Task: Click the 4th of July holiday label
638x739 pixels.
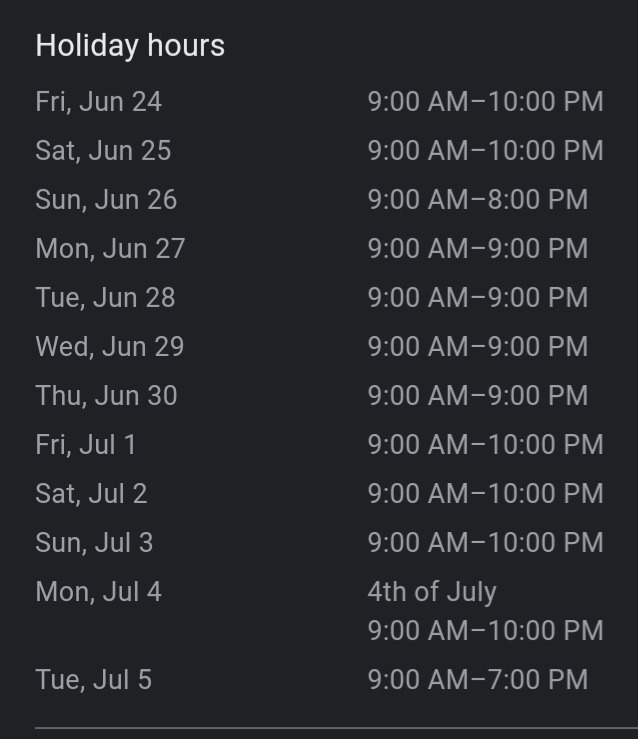Action: point(431,592)
